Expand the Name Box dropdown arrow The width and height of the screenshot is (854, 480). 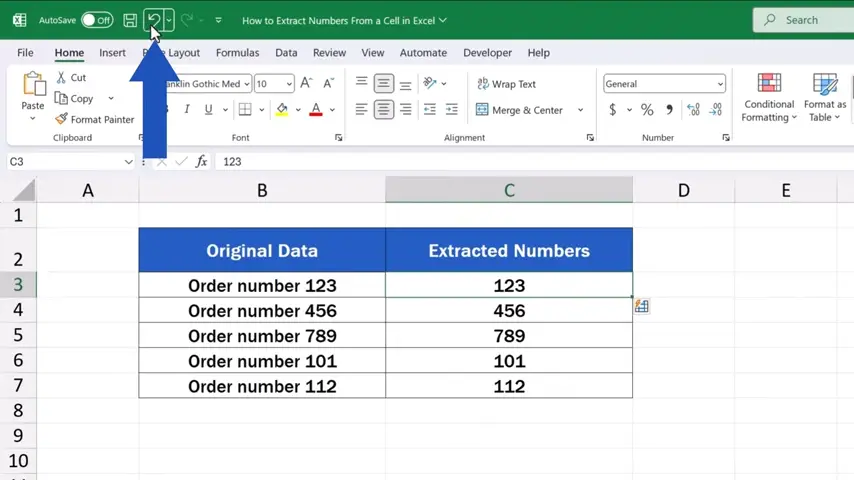point(128,161)
